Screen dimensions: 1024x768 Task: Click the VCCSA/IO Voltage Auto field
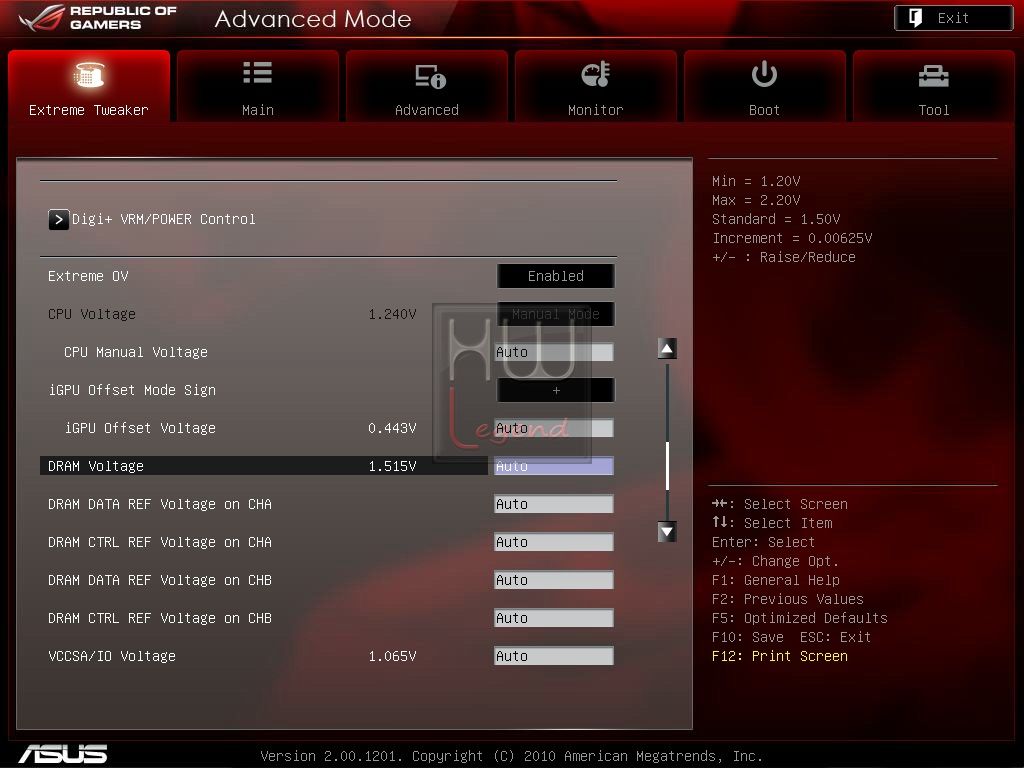tap(554, 656)
